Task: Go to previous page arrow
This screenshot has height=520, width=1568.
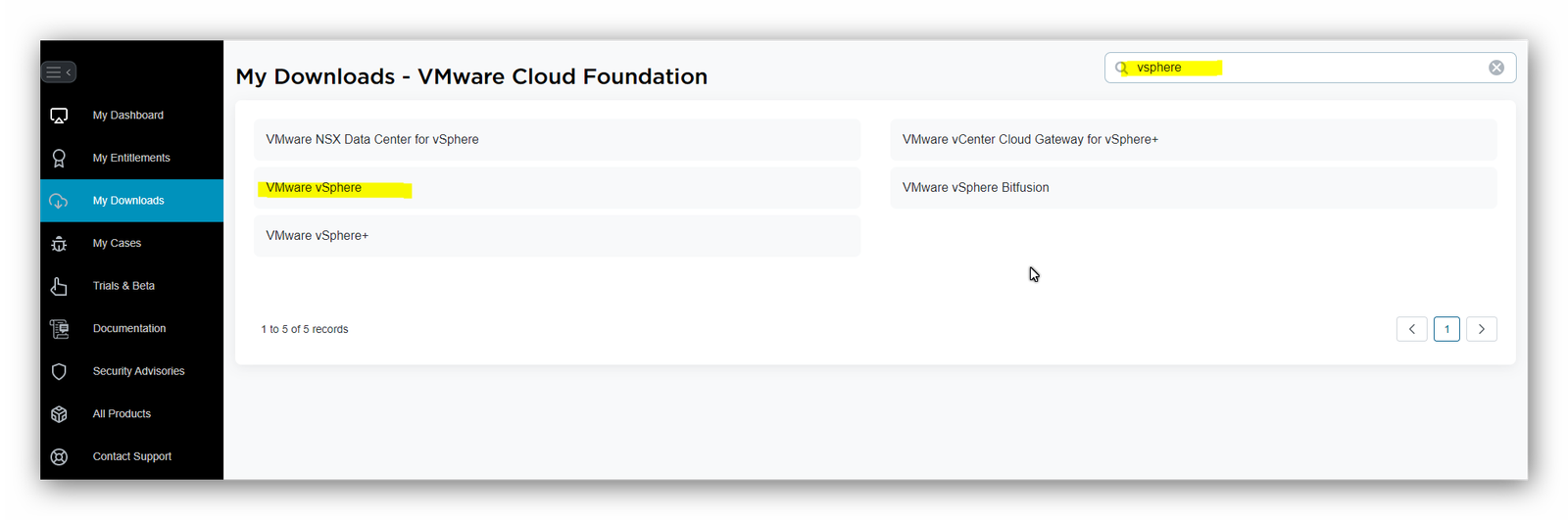Action: point(1412,329)
